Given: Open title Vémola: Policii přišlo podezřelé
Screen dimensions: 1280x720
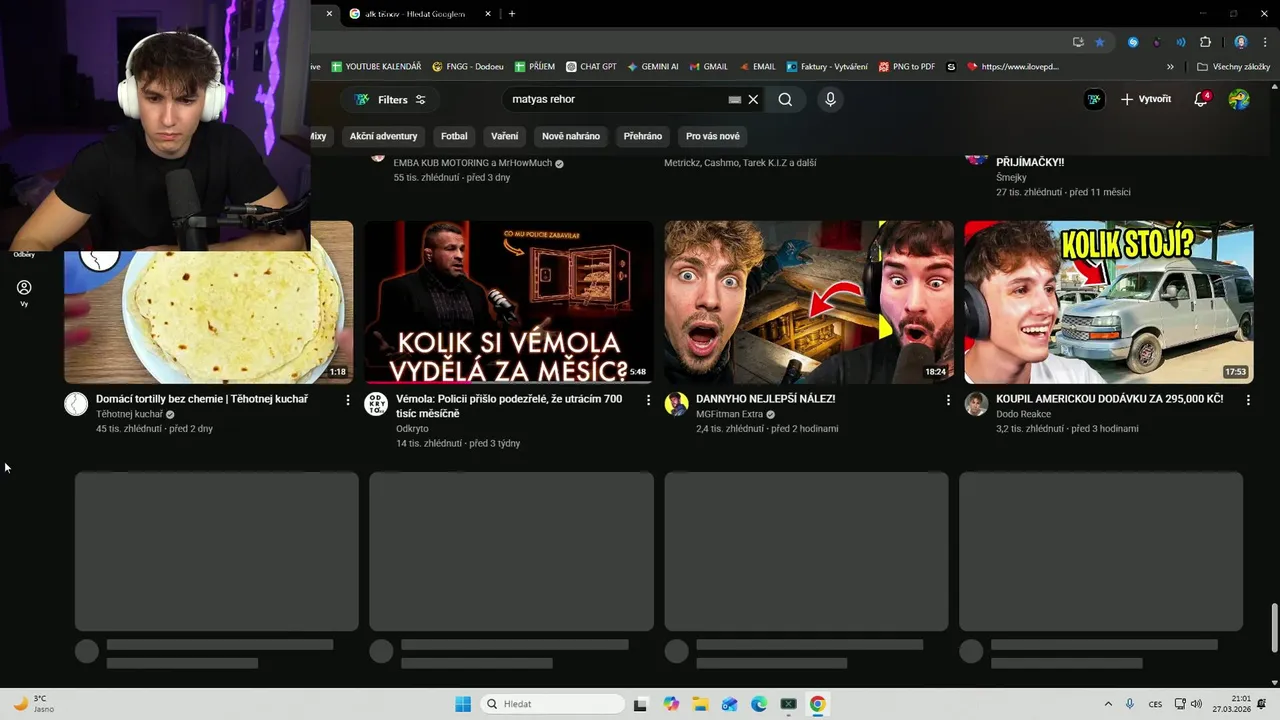Looking at the screenshot, I should pos(509,406).
